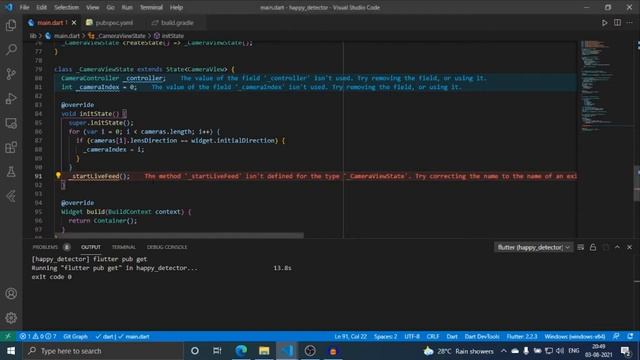Open the Testing flask view
Image resolution: width=640 pixels, height=360 pixels.
(x=11, y=172)
